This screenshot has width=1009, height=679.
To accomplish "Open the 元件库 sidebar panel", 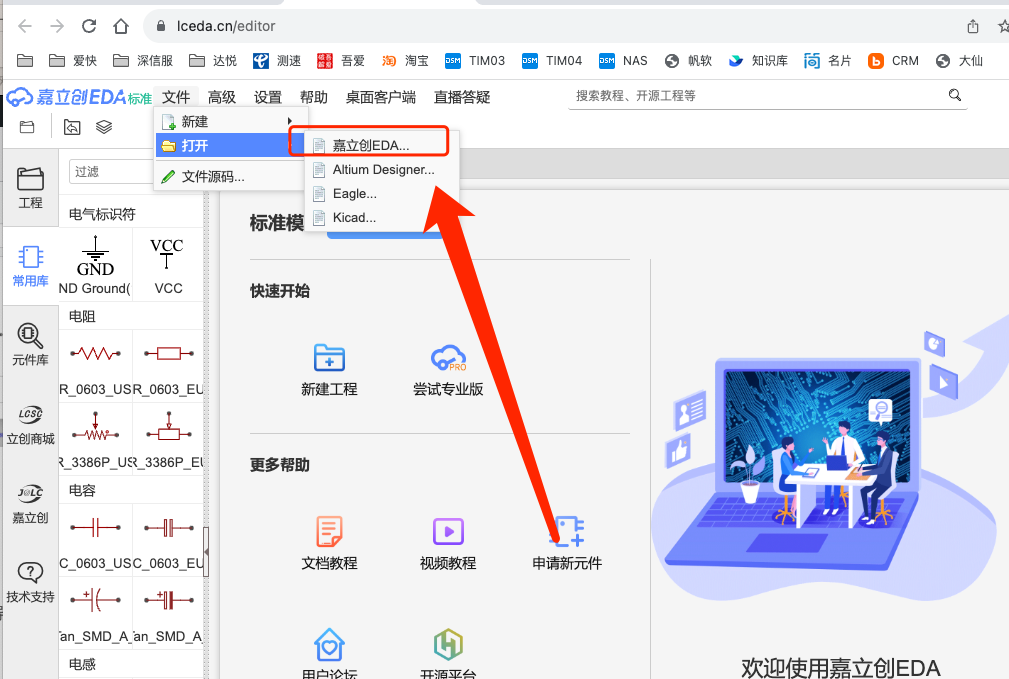I will [x=30, y=346].
